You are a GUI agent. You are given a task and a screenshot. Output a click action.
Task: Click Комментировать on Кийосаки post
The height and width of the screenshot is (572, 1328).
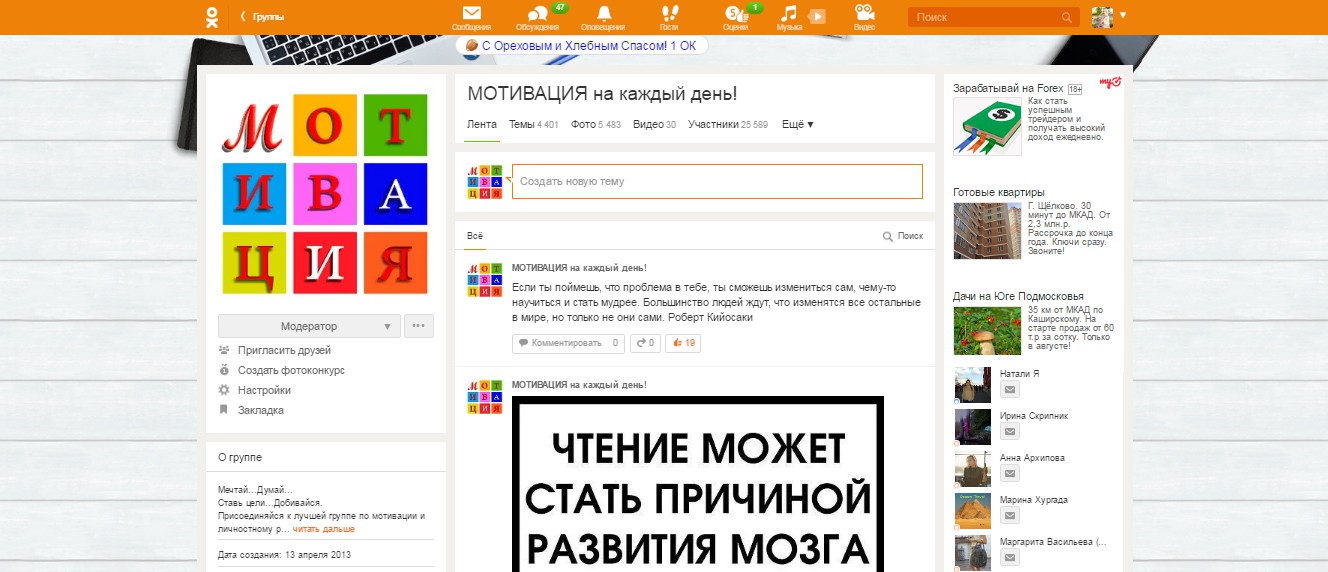tap(568, 343)
